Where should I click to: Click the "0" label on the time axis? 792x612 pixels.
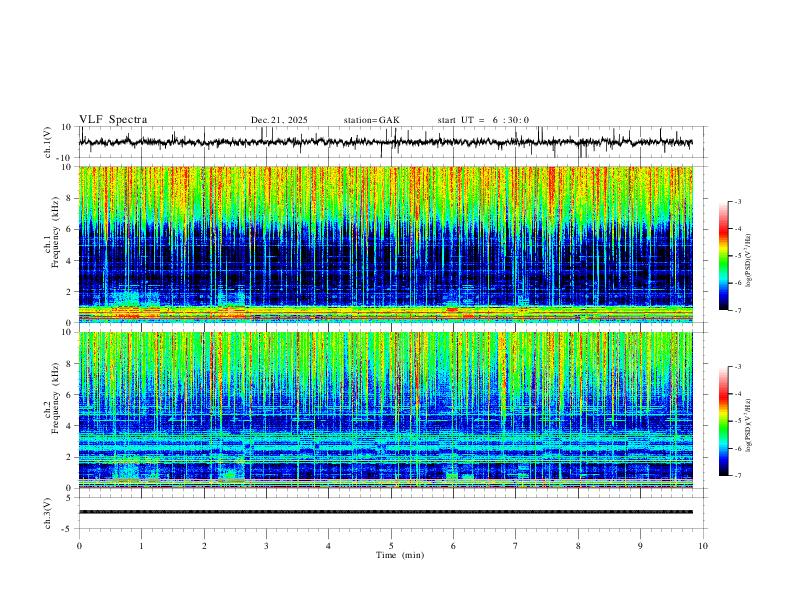click(x=79, y=546)
